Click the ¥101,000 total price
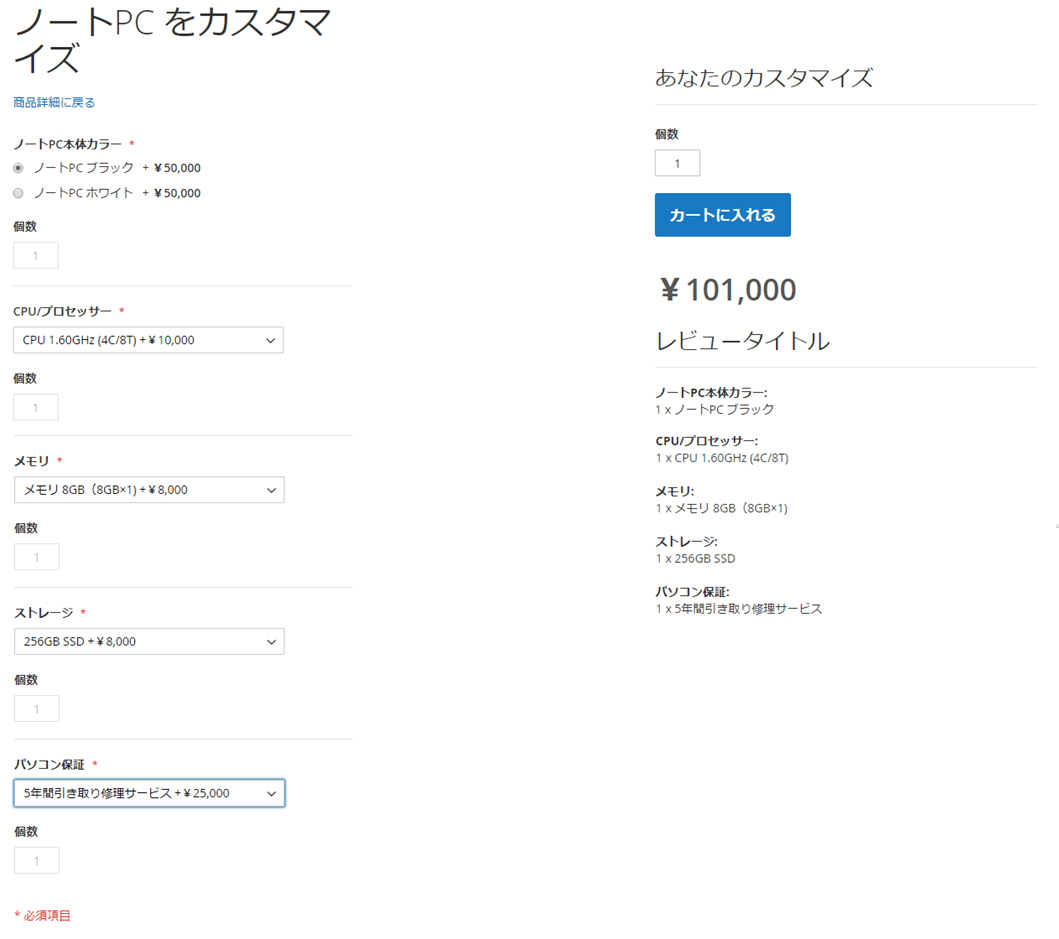The width and height of the screenshot is (1059, 939). 728,290
